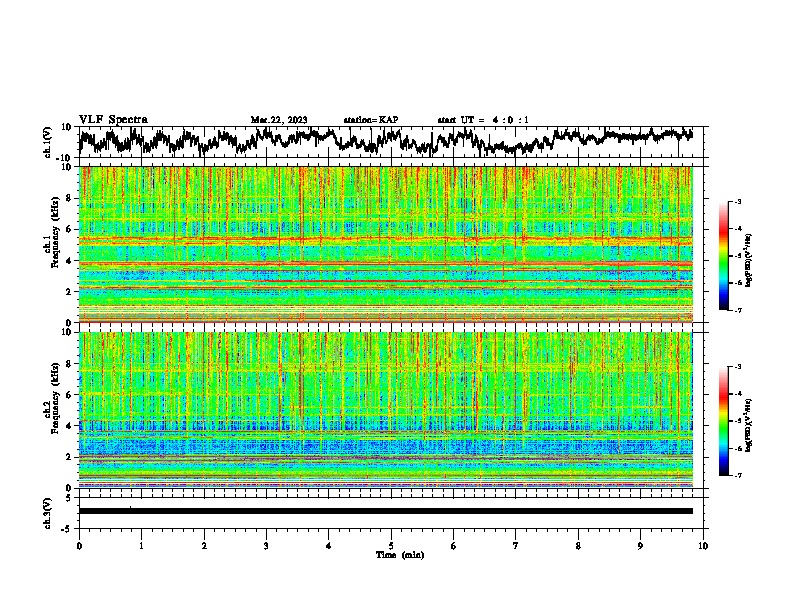Click the '-3' label on ch.2 color scale
792x612 pixels.
(x=738, y=367)
